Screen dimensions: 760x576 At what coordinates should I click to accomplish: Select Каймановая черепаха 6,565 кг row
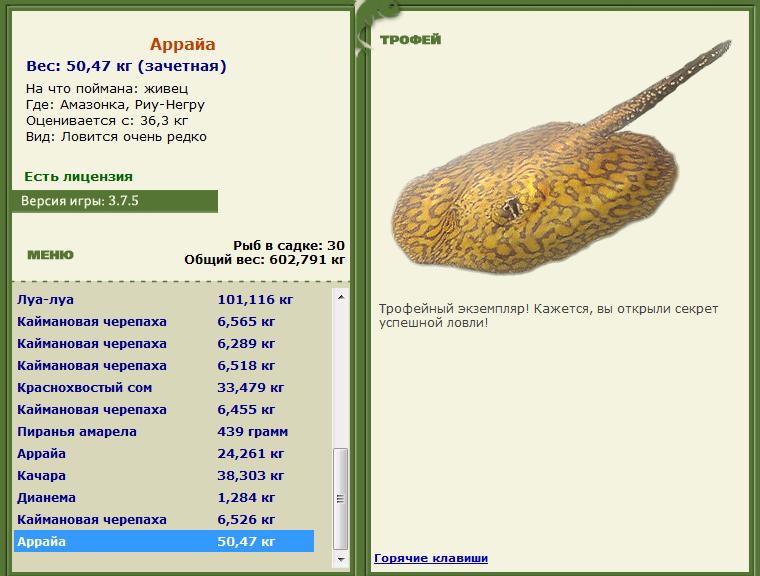164,321
